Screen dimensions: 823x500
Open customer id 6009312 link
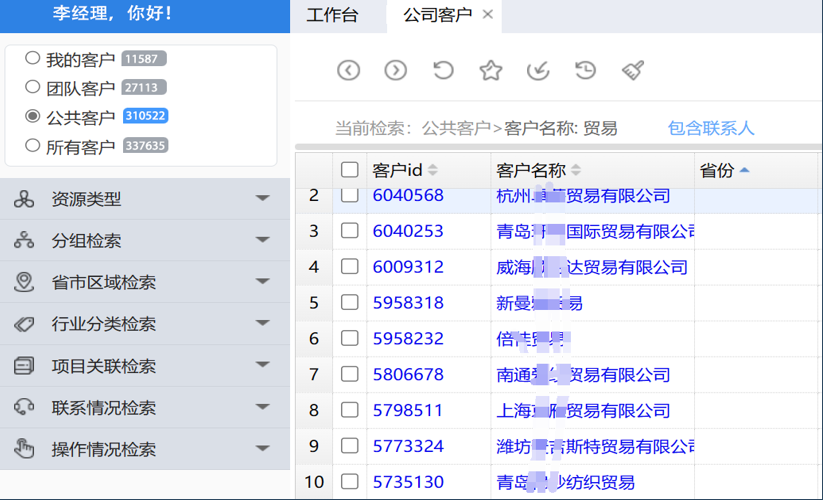click(x=408, y=267)
